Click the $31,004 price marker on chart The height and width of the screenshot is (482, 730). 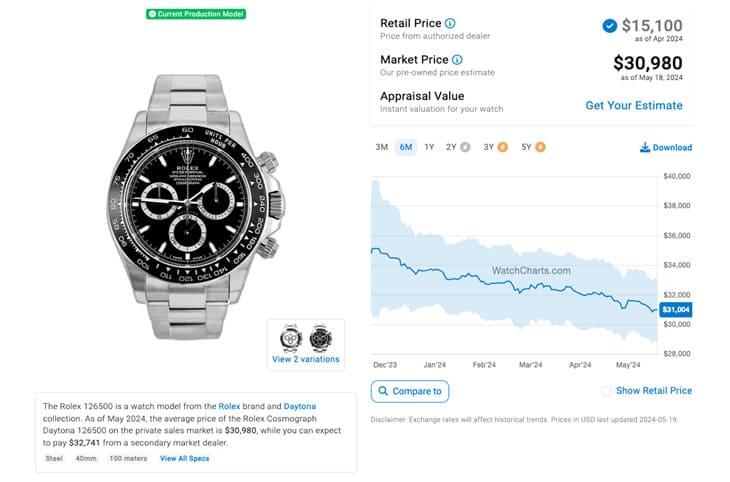tap(675, 310)
